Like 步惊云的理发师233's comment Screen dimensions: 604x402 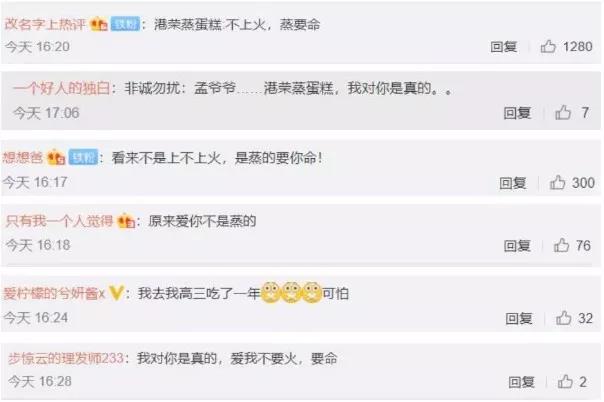[x=565, y=382]
